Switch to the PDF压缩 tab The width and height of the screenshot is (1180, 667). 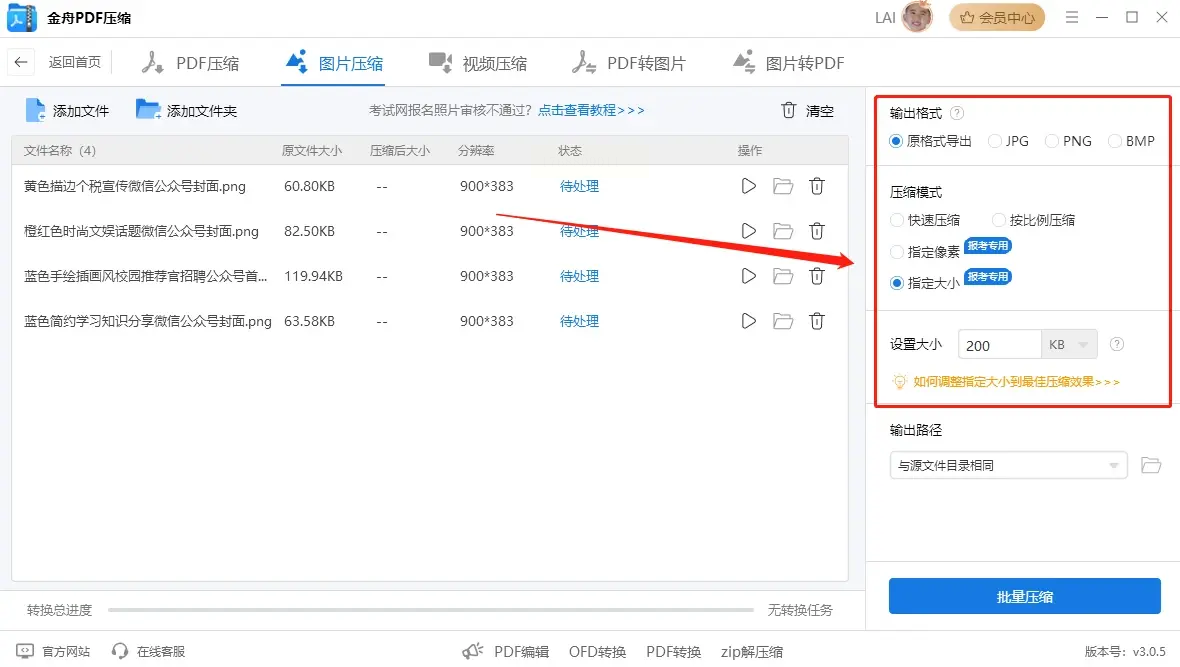[x=190, y=63]
